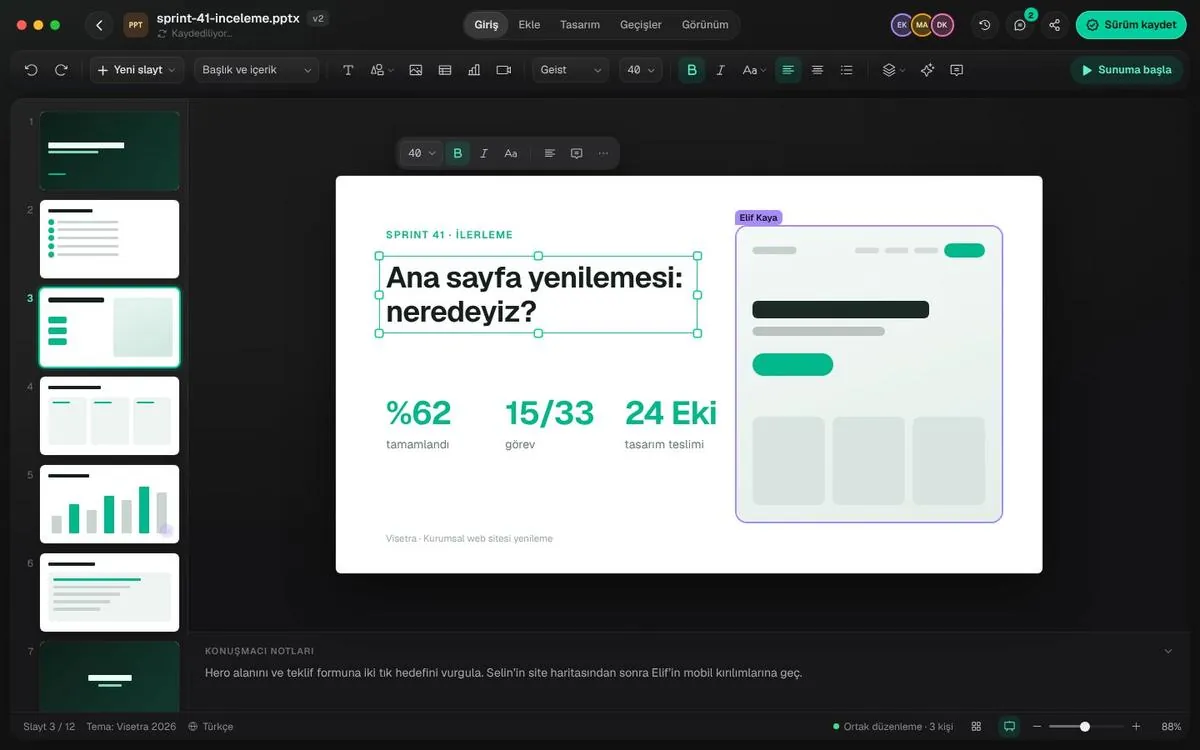
Task: Switch to the Giriş tab
Action: point(486,25)
